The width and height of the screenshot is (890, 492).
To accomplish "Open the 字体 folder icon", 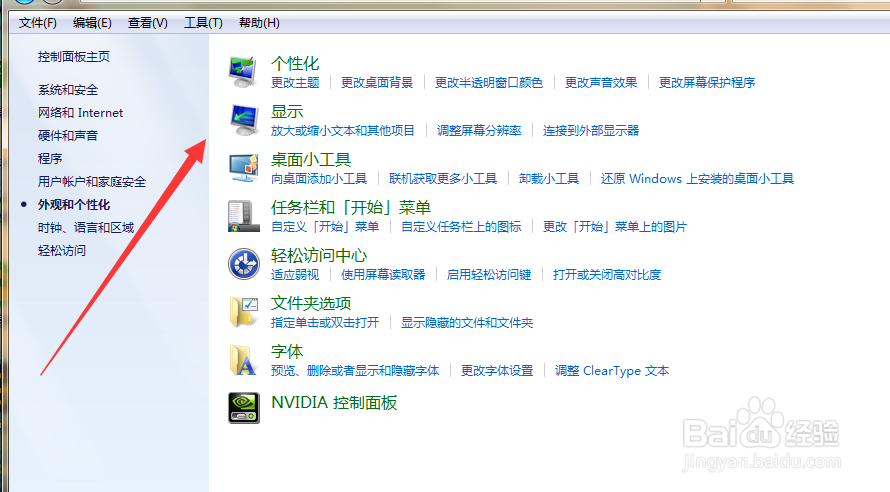I will click(244, 360).
